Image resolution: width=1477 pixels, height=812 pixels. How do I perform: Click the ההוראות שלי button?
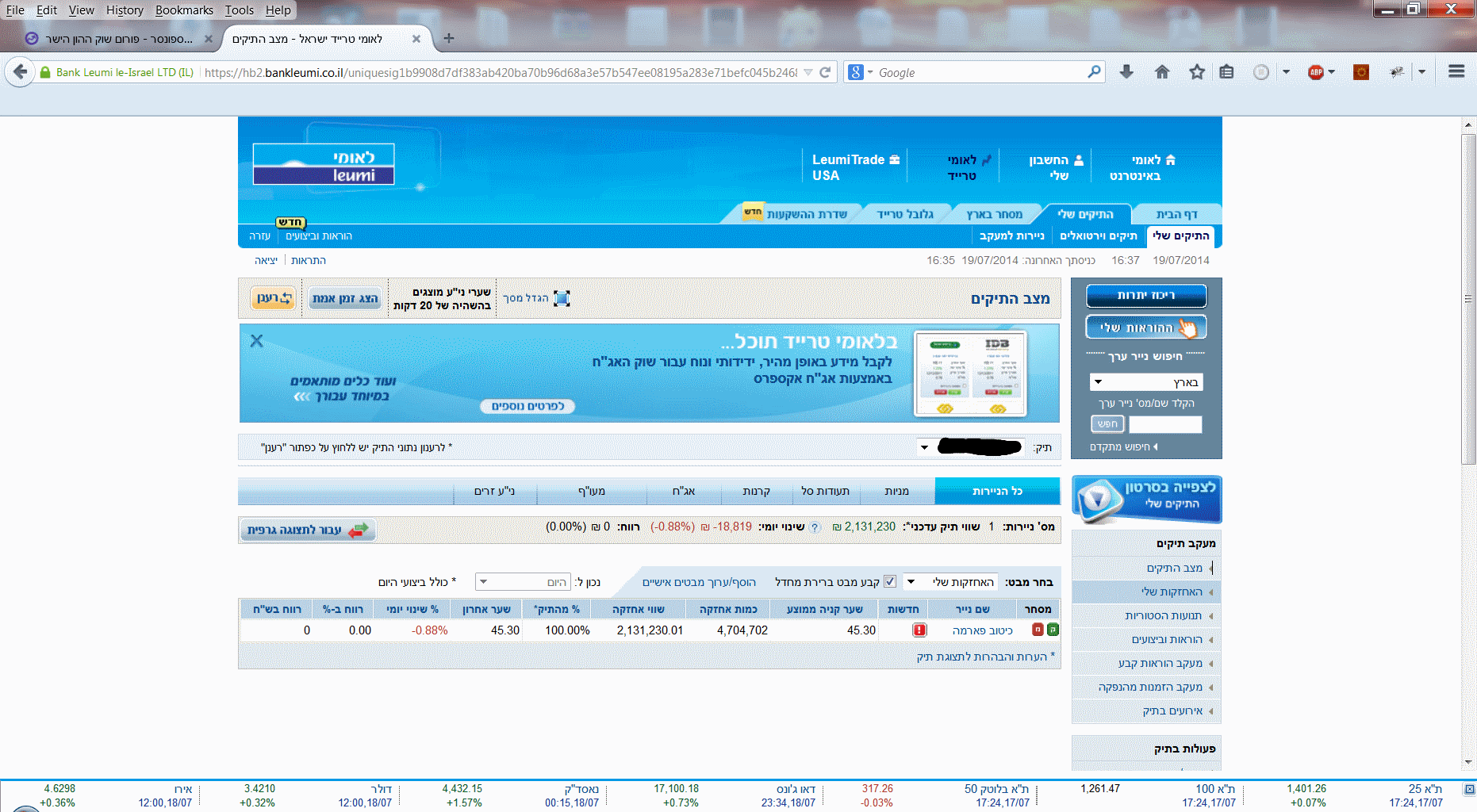[1146, 327]
